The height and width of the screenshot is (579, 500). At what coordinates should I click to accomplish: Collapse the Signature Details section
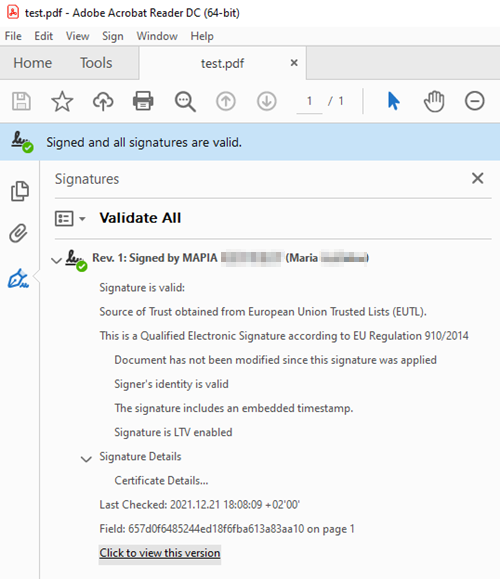click(86, 459)
